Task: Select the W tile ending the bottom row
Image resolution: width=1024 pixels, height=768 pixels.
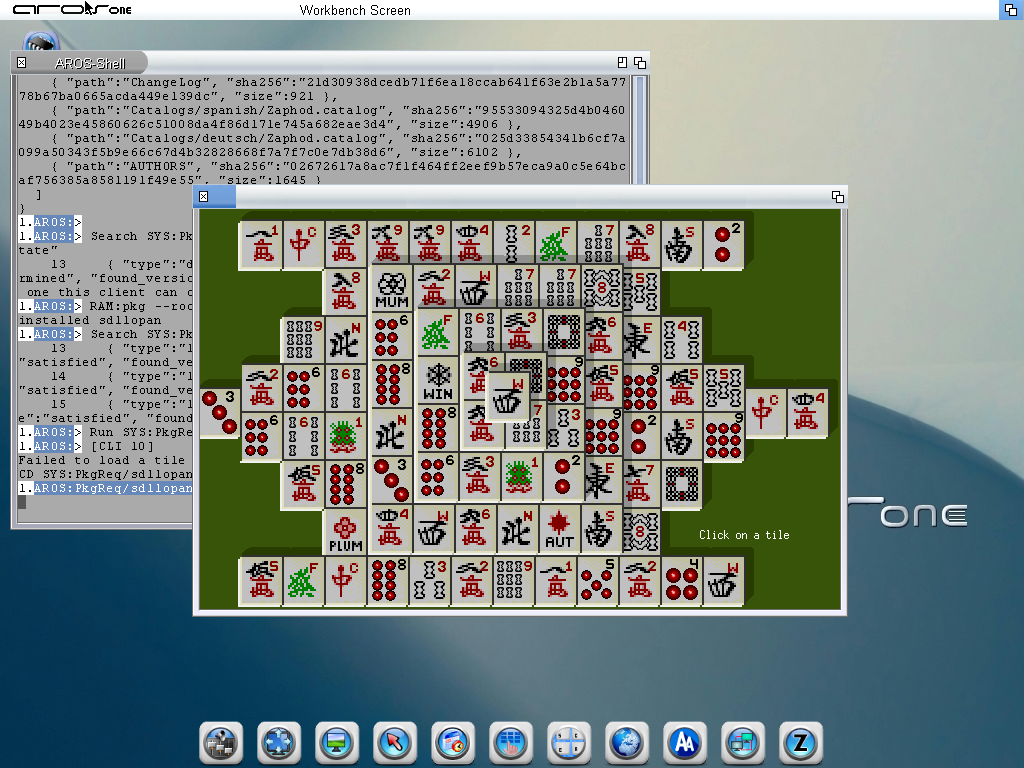Action: (x=722, y=582)
